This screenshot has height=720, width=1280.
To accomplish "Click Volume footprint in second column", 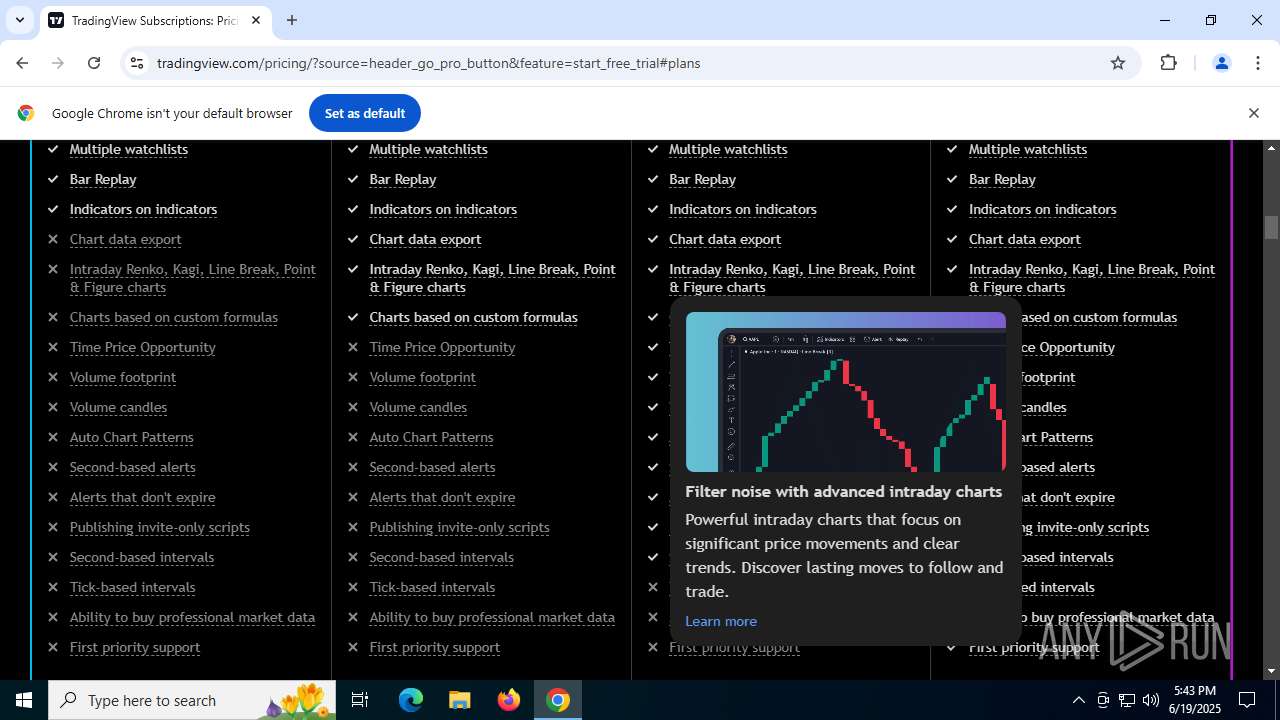I will click(x=422, y=377).
